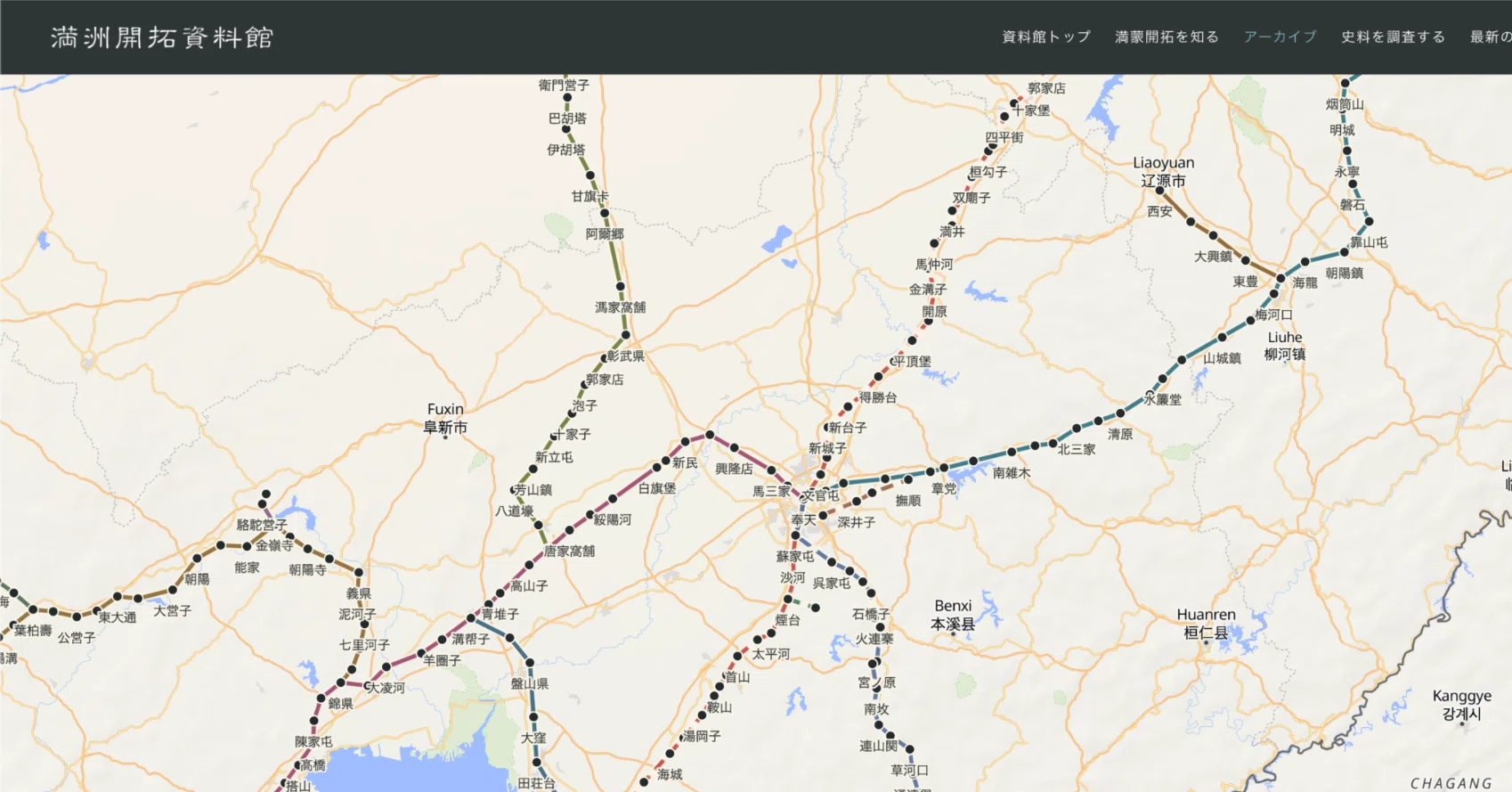Click the 奉天 station label
This screenshot has width=1512, height=792.
tap(803, 520)
